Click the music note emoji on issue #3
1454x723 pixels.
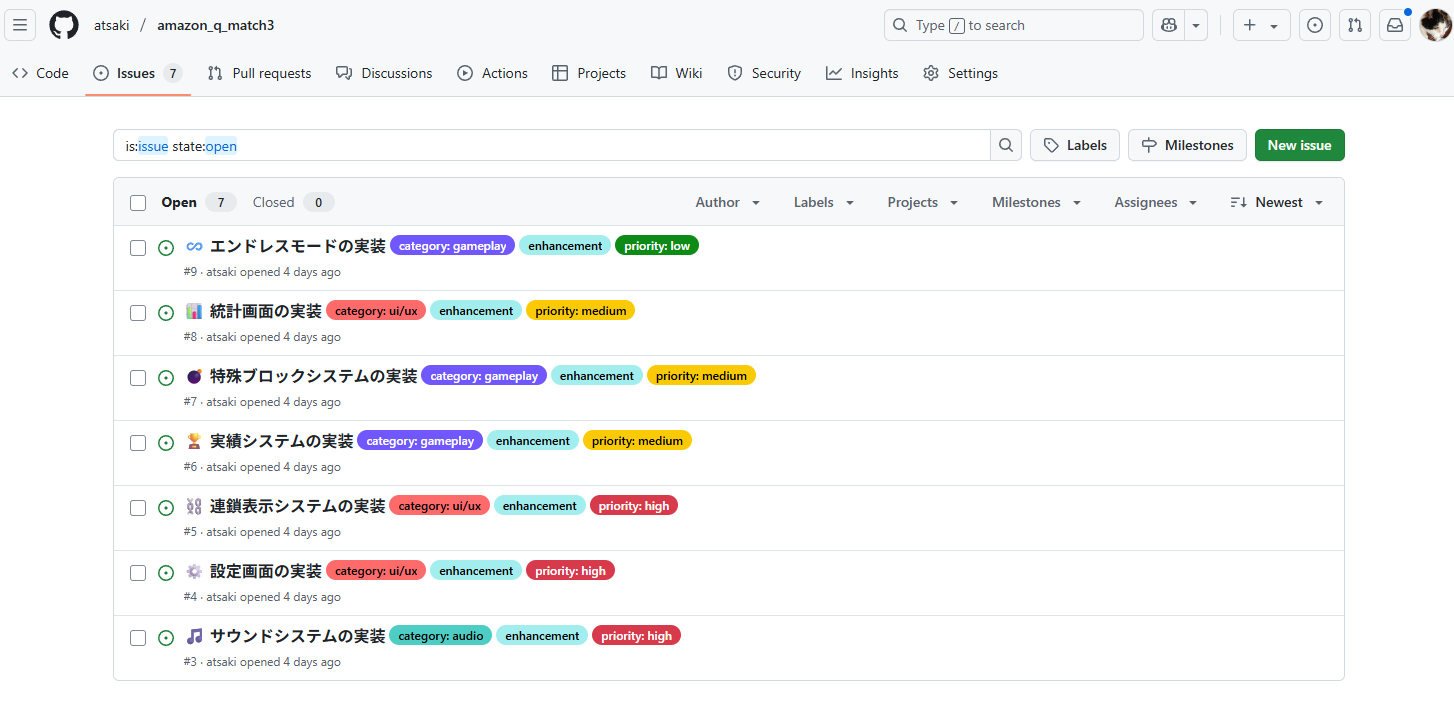194,636
